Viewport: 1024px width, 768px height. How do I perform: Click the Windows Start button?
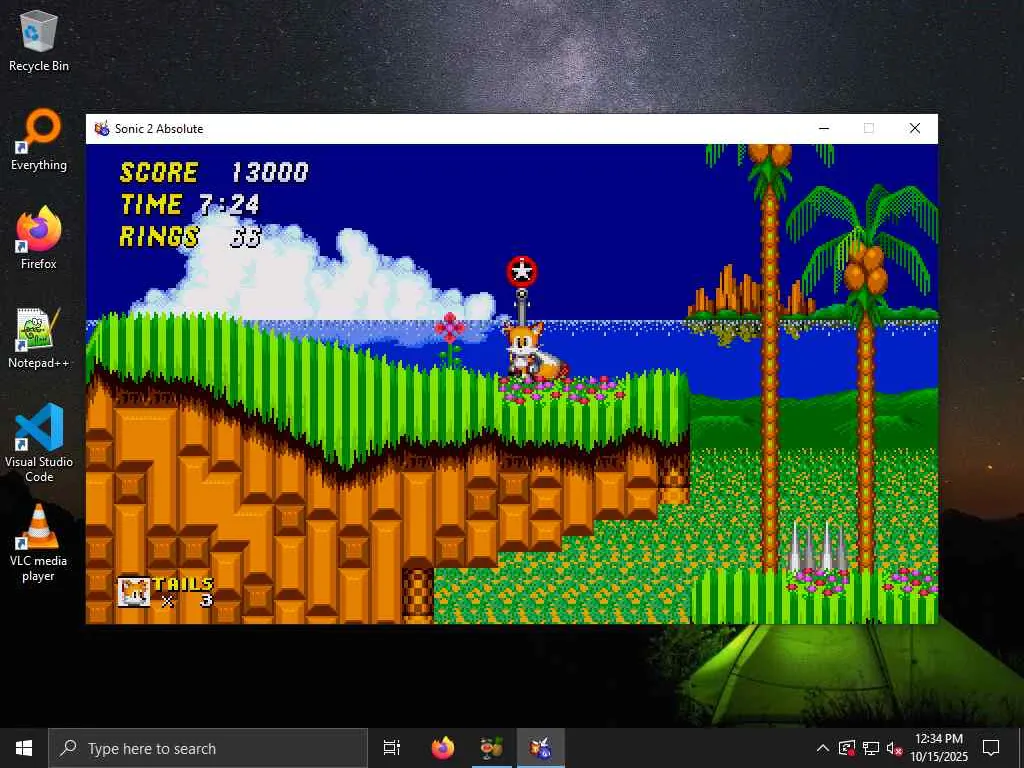(24, 748)
